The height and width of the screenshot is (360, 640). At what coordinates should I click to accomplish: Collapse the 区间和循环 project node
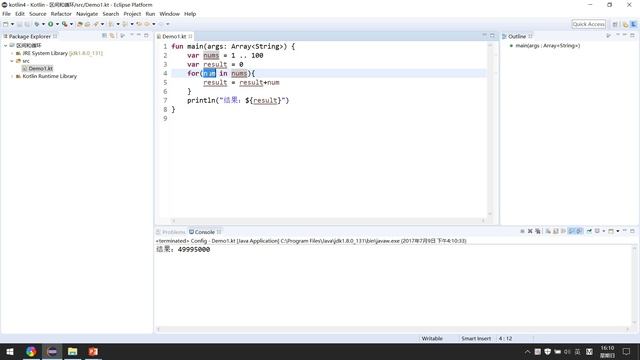point(6,45)
